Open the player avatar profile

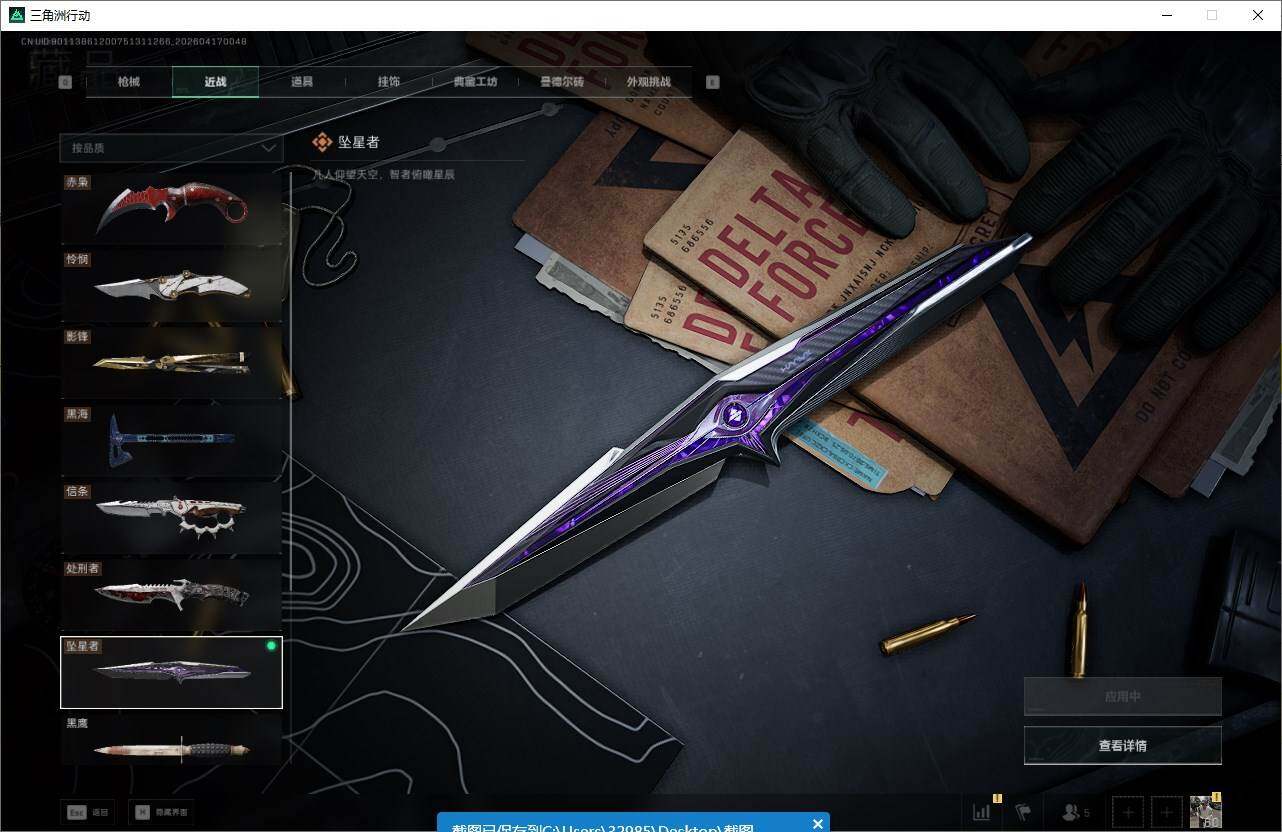(x=1205, y=811)
